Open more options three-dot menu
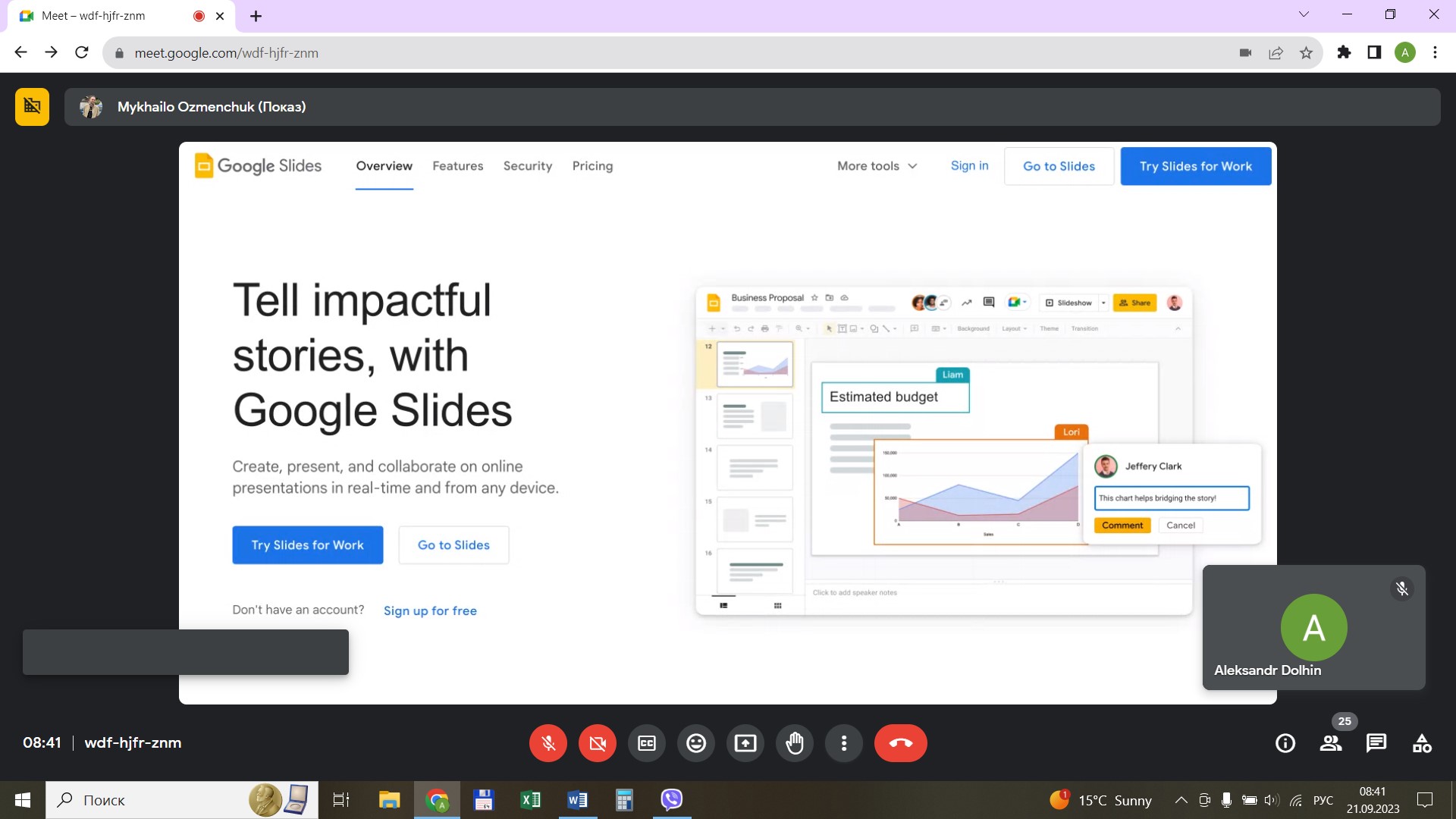Image resolution: width=1456 pixels, height=819 pixels. coord(844,743)
